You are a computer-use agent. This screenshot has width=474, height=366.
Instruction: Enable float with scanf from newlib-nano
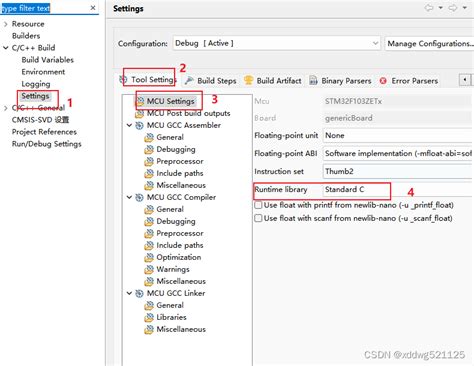pyautogui.click(x=258, y=218)
